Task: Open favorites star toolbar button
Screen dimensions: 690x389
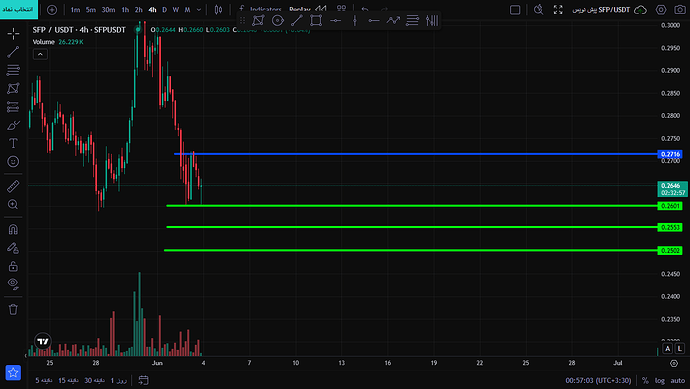Action: click(13, 373)
